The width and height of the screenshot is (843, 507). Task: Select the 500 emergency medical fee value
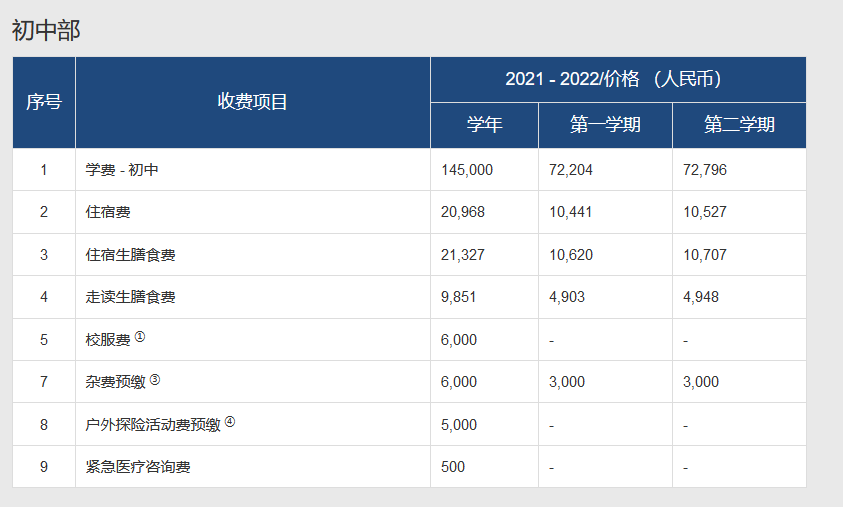tap(453, 467)
